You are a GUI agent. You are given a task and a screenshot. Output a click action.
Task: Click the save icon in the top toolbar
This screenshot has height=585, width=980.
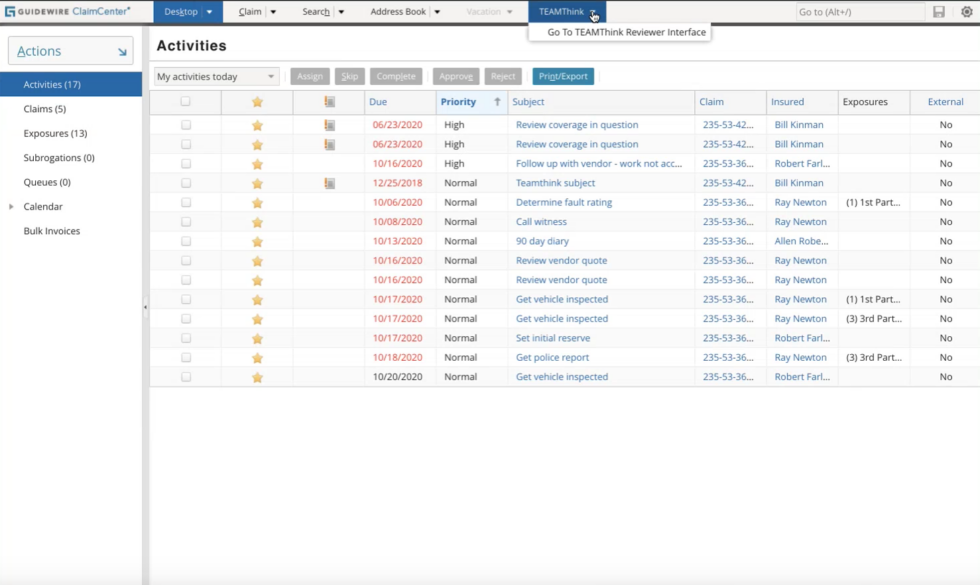click(937, 11)
